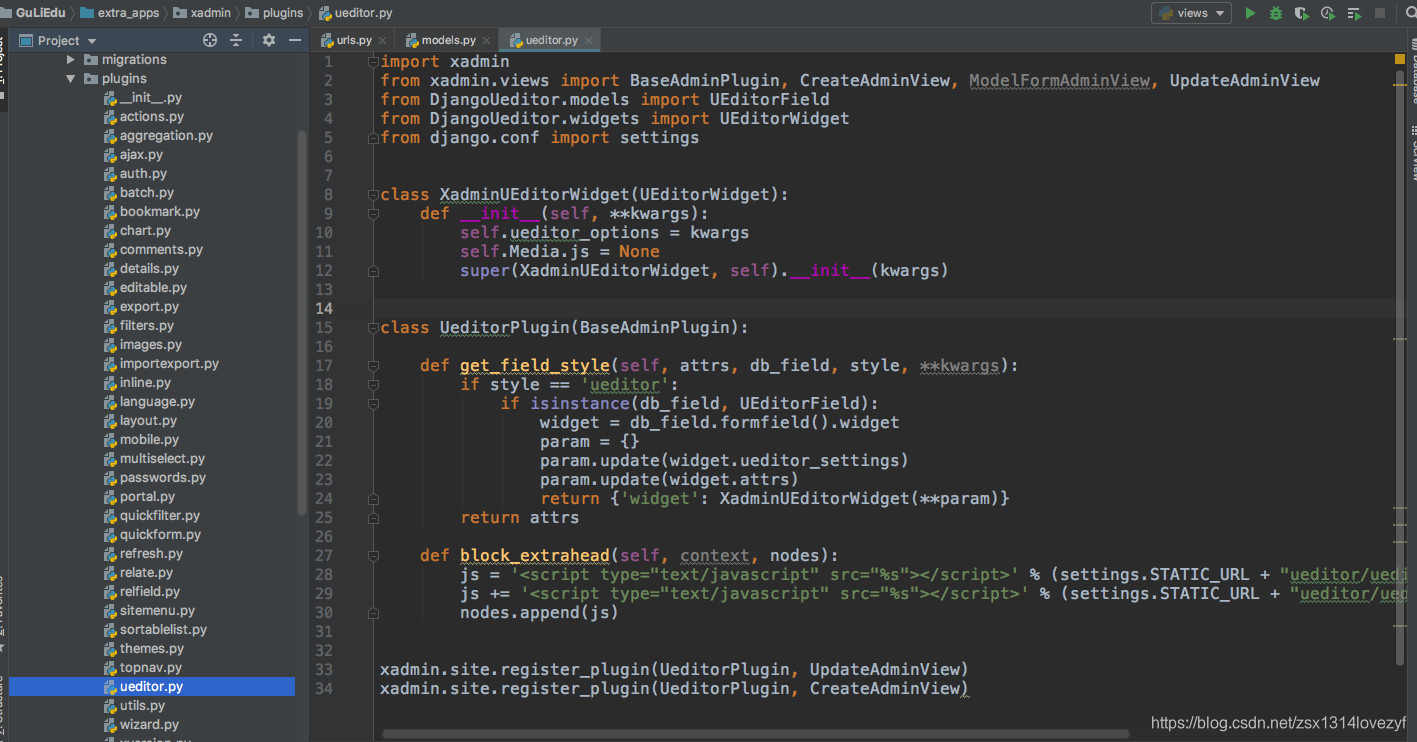Image resolution: width=1417 pixels, height=742 pixels.
Task: Locate current file with crosshair icon
Action: click(210, 40)
